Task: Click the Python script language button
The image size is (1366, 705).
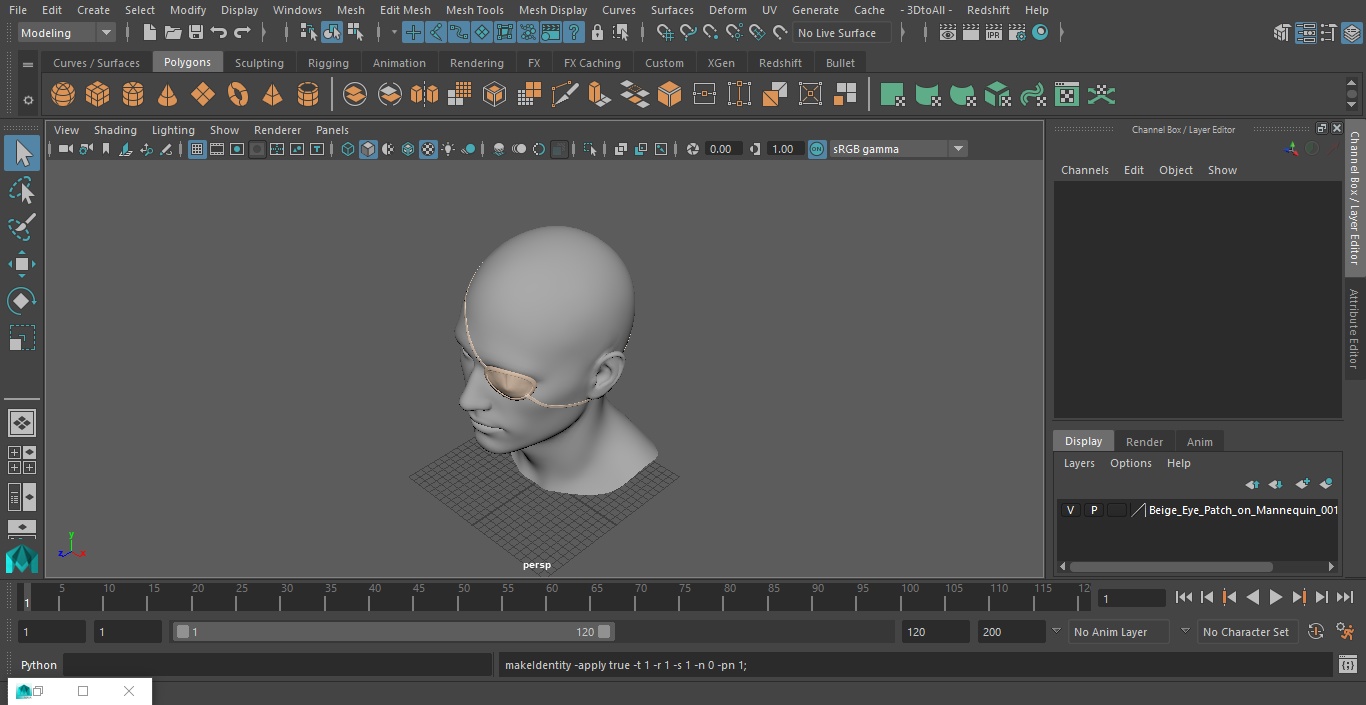Action: (x=39, y=665)
